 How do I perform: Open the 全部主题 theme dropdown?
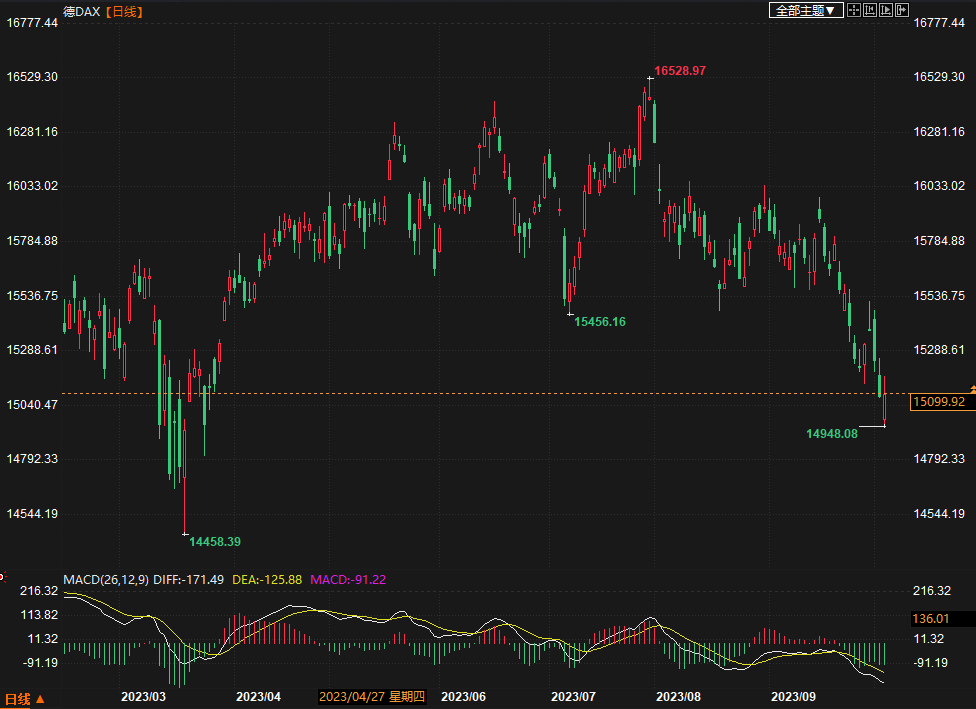(x=803, y=10)
